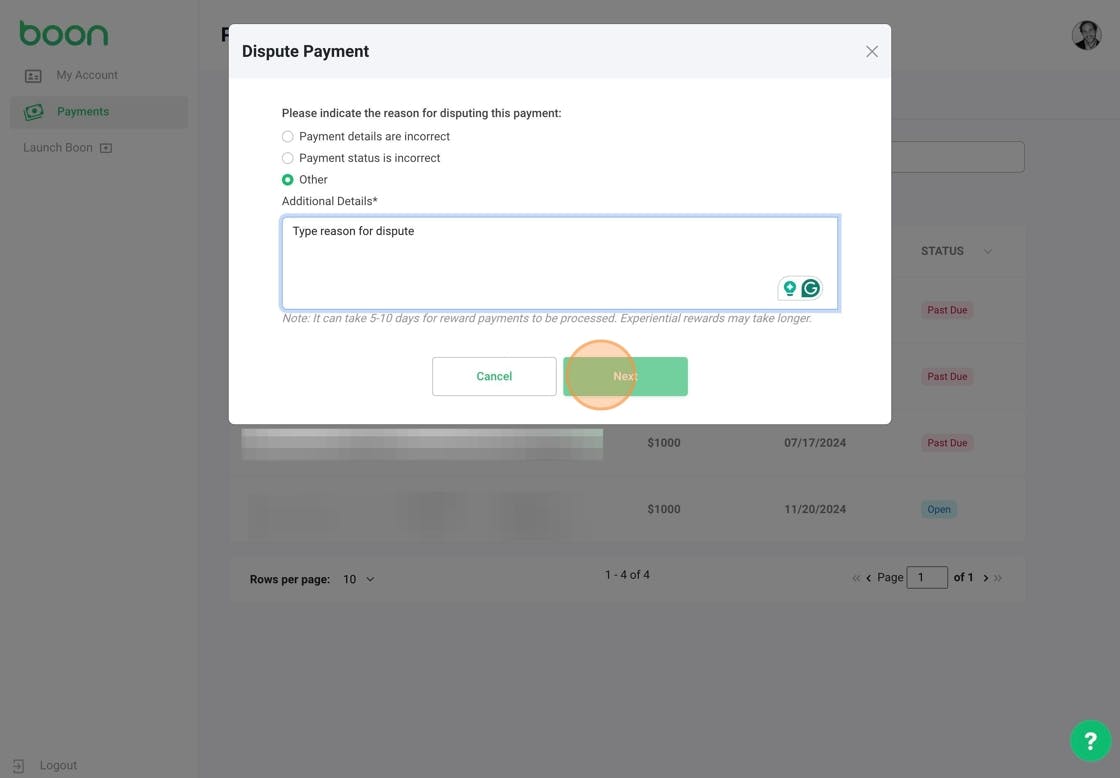The image size is (1120, 778).
Task: Open the Payments sidebar item
Action: pyautogui.click(x=99, y=112)
